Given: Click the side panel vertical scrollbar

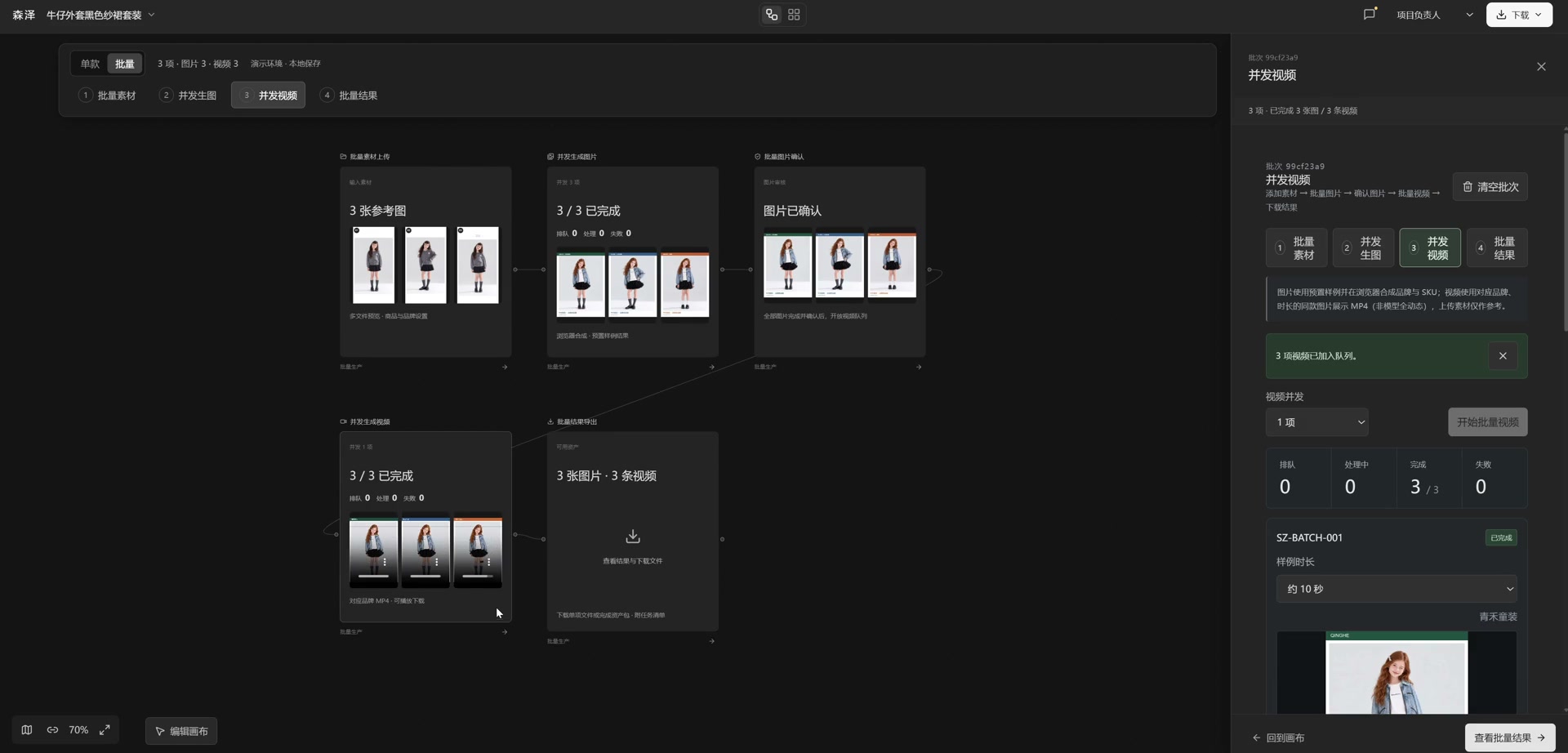Looking at the screenshot, I should click(1565, 232).
